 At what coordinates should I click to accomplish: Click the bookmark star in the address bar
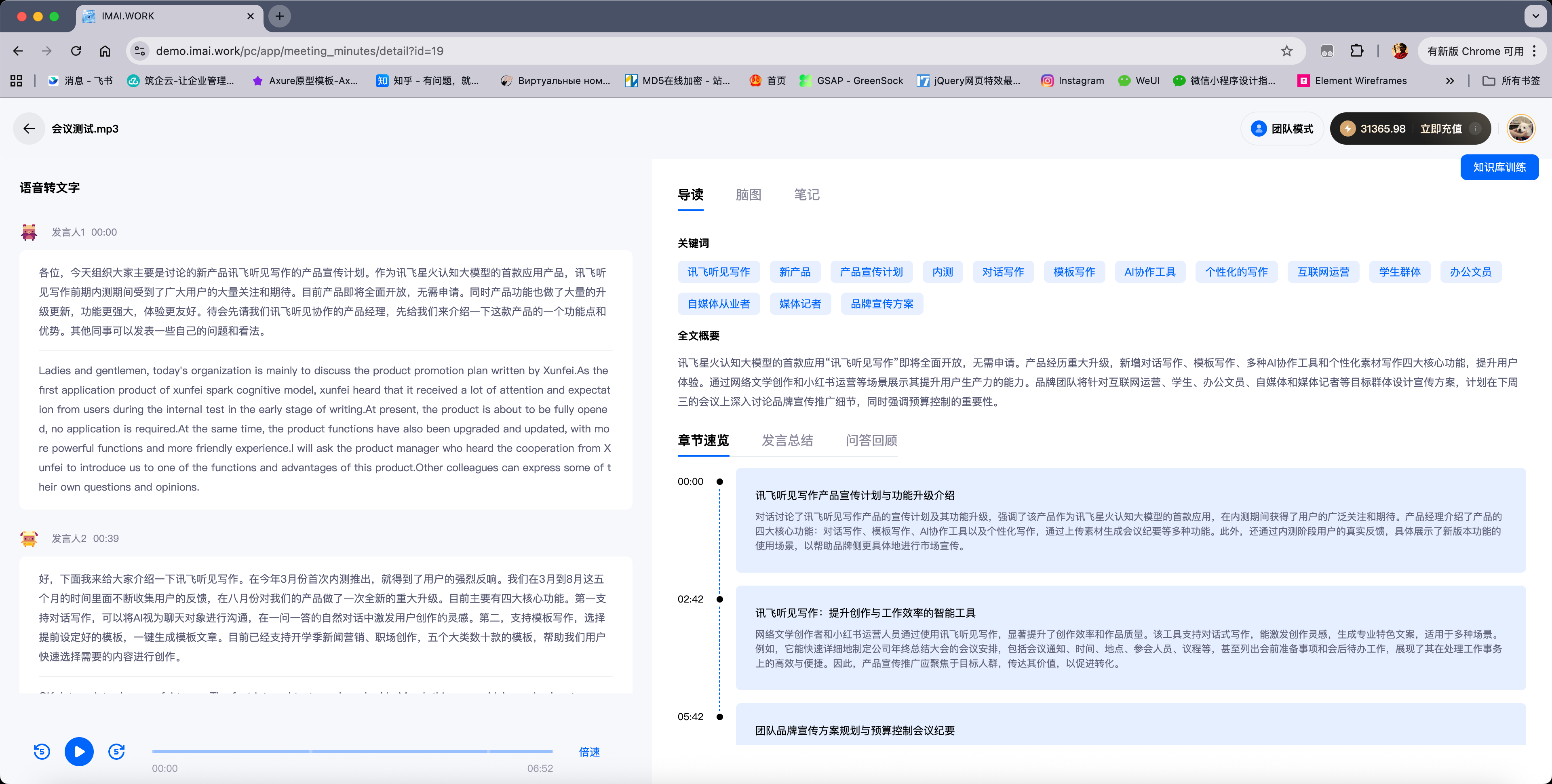(1287, 51)
